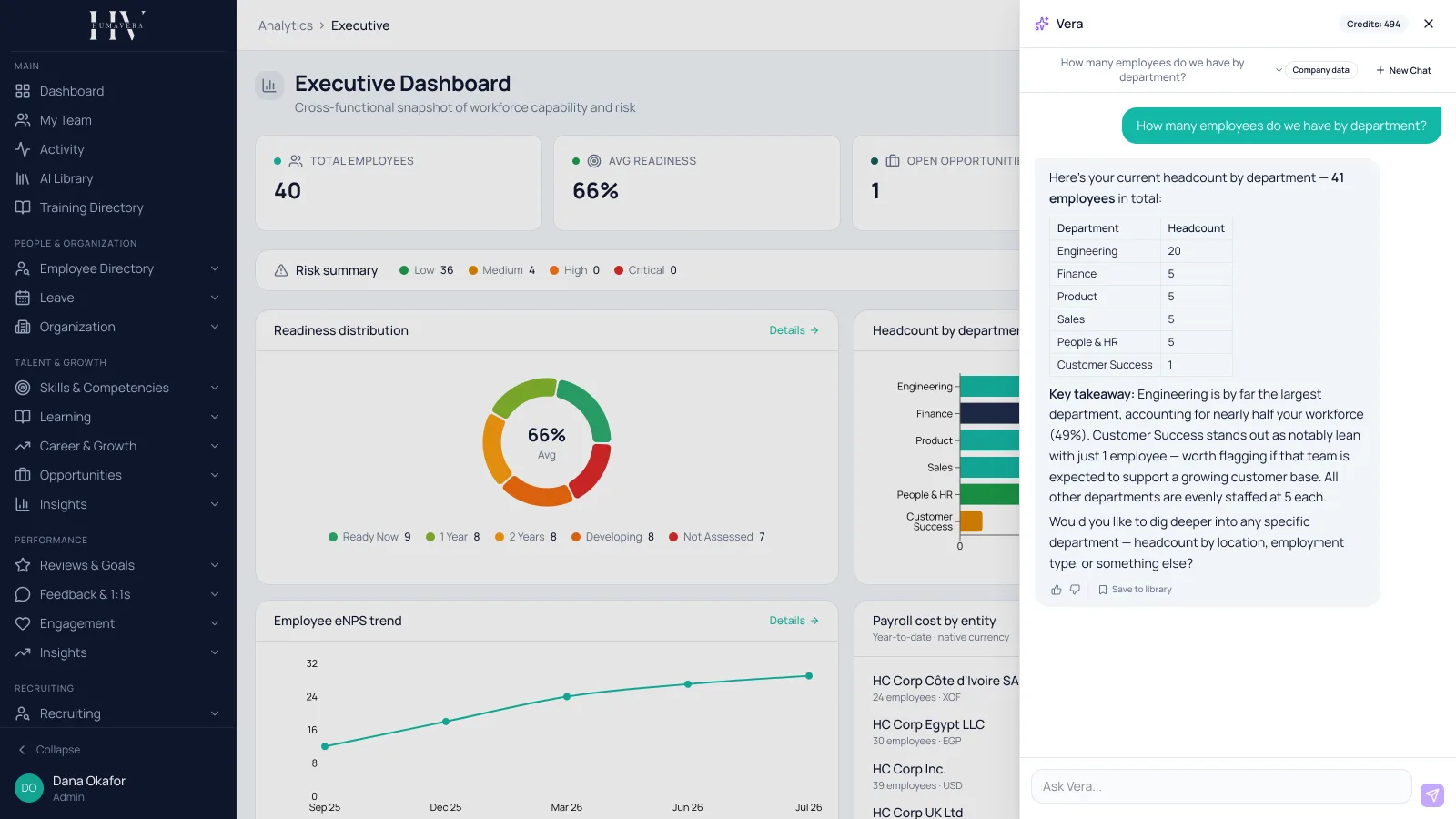
Task: Click the Feedback & 1:1s chat bubble icon
Action: click(23, 594)
